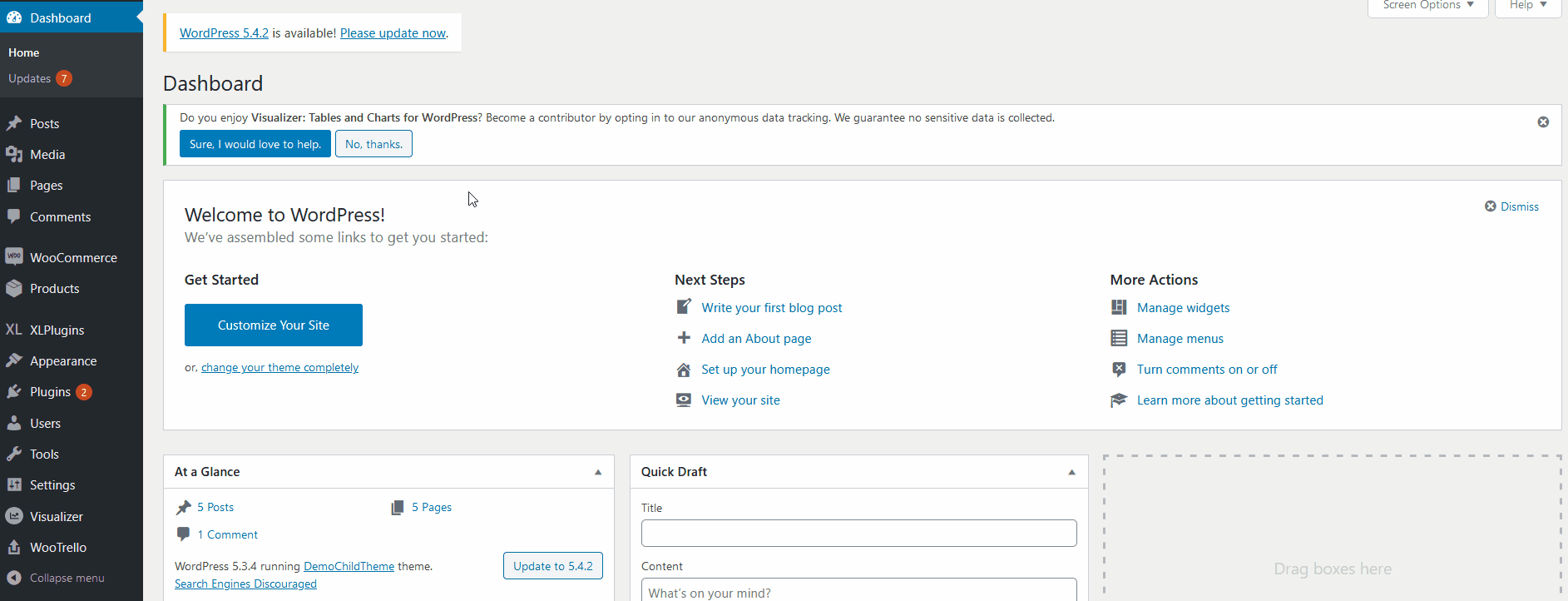This screenshot has width=1568, height=601.
Task: Click the Tools wrench icon
Action: 14,454
